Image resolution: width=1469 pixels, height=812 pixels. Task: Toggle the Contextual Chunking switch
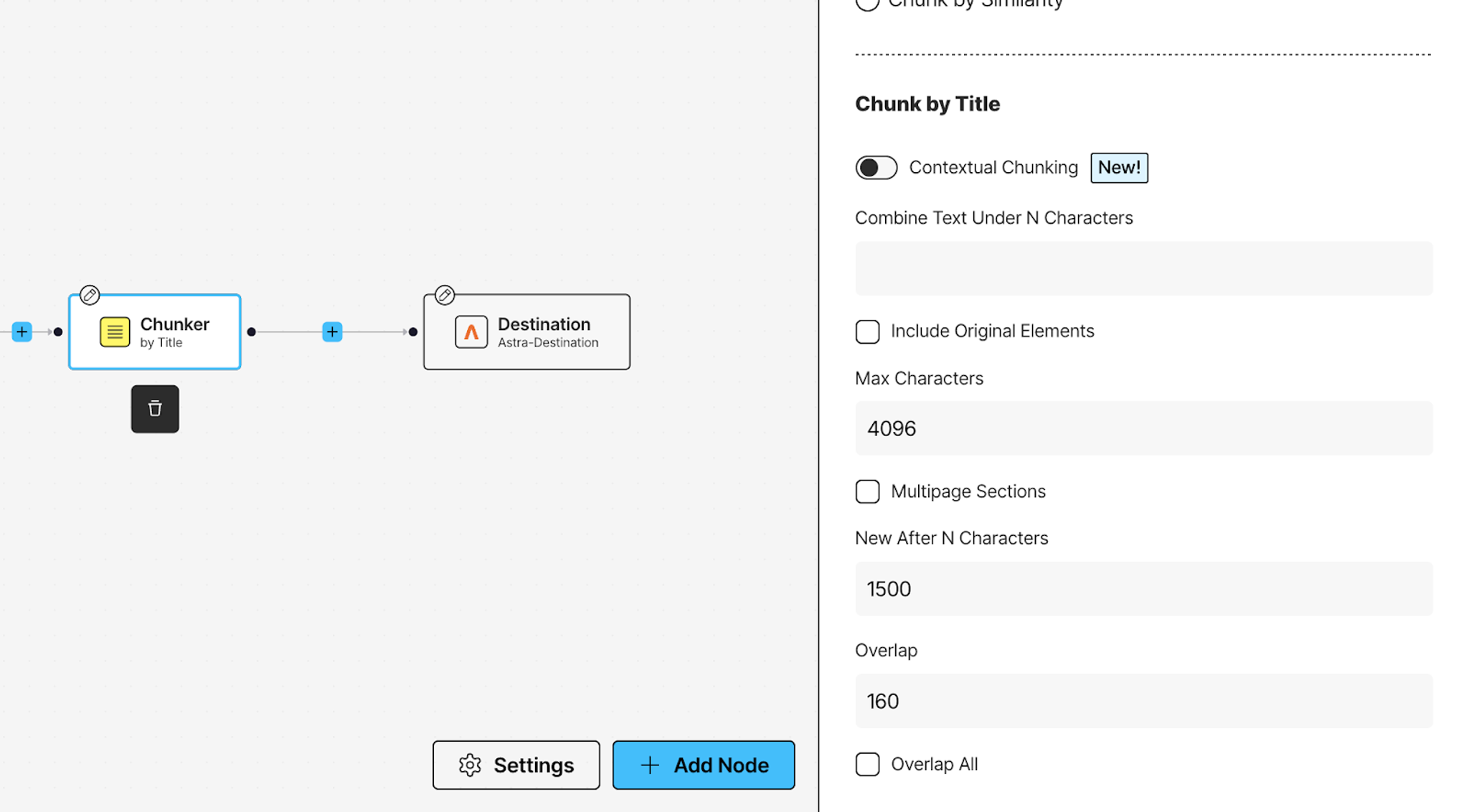pyautogui.click(x=876, y=168)
